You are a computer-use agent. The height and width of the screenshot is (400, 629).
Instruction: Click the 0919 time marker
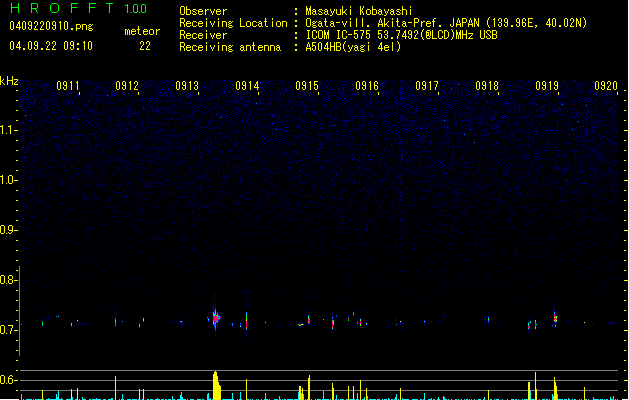point(547,86)
